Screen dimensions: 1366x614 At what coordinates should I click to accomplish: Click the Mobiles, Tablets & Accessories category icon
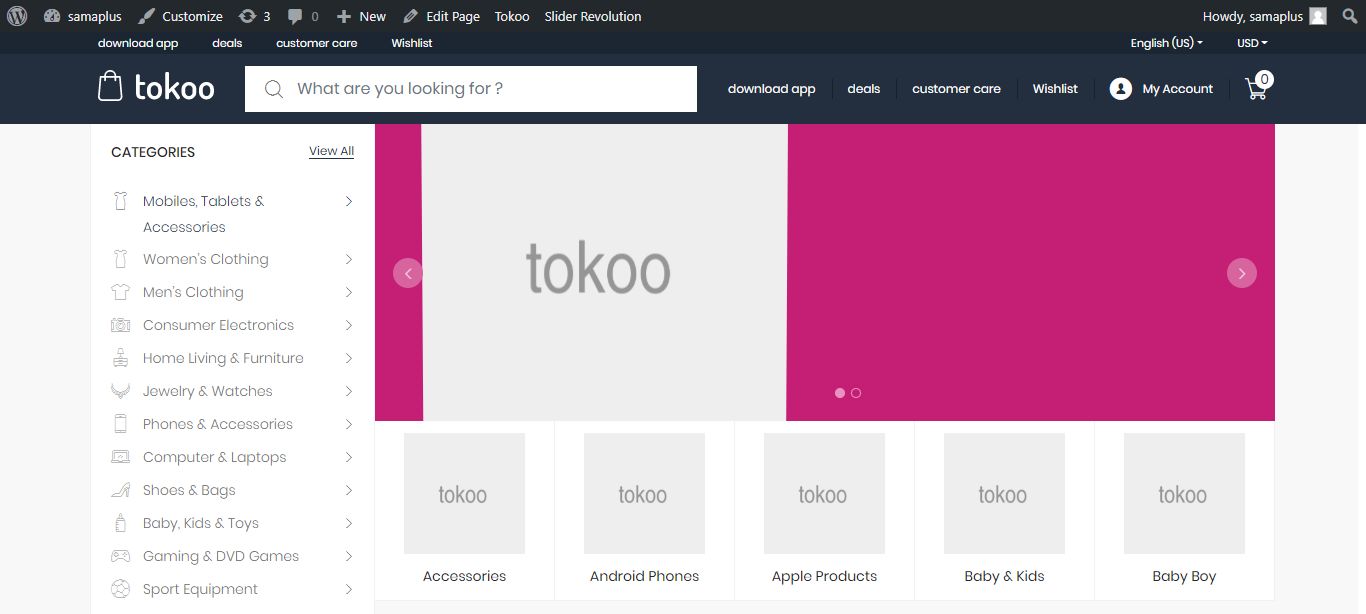coord(121,201)
